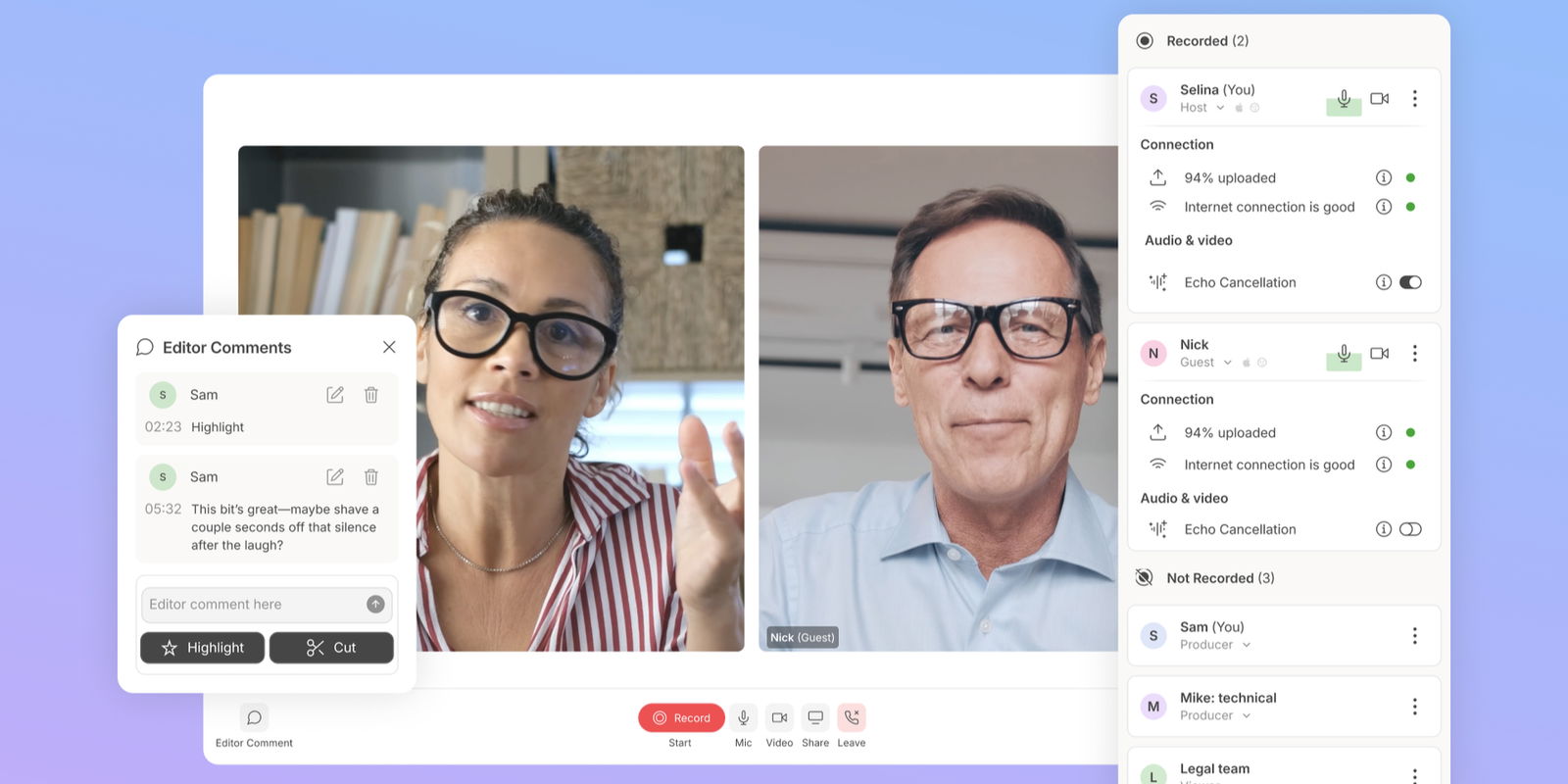The image size is (1568, 784).
Task: Click the Share screen icon
Action: click(x=815, y=718)
